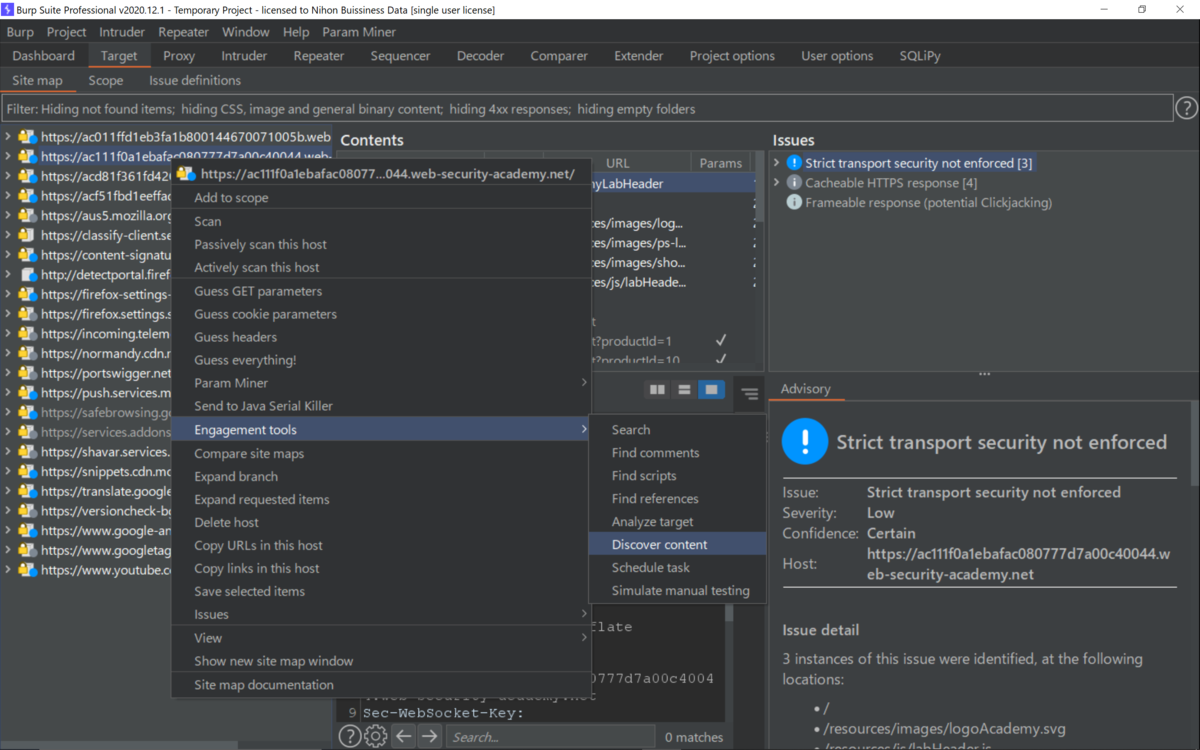This screenshot has width=1200, height=750.
Task: Open message editor text options menu icon
Action: click(750, 394)
